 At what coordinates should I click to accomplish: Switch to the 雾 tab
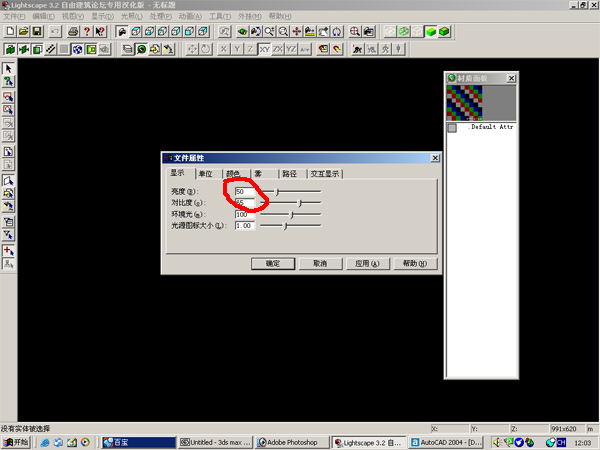[x=258, y=174]
